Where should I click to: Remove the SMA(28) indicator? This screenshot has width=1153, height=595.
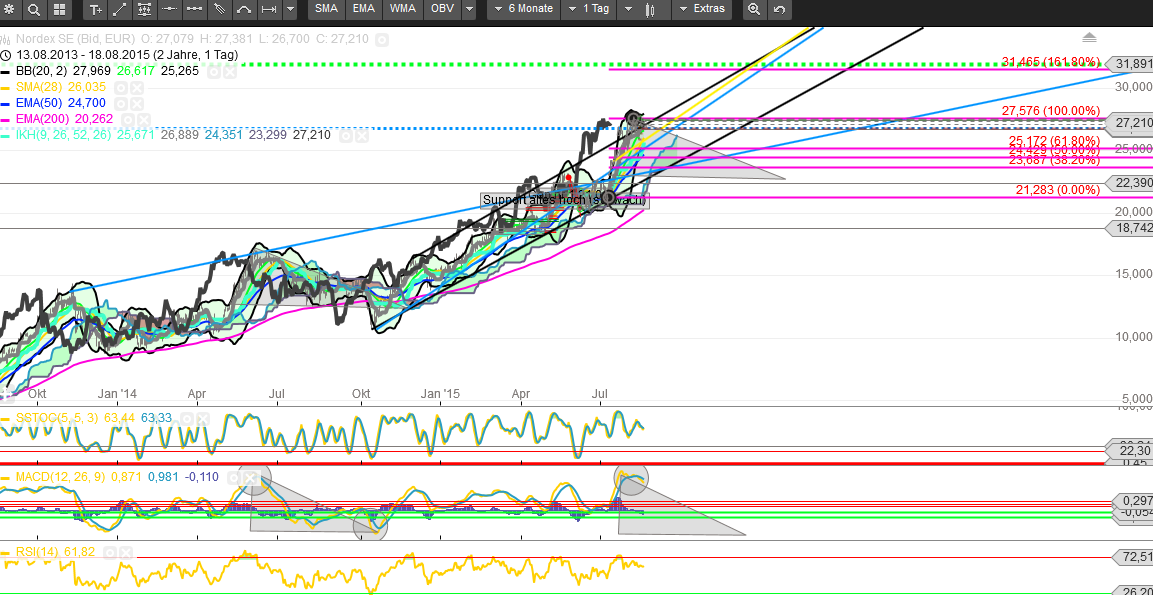pos(137,88)
